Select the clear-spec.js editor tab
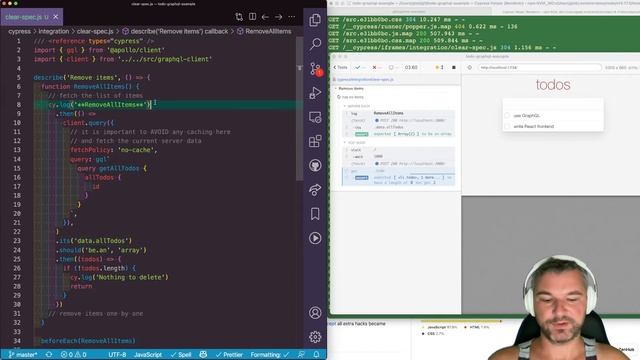Viewport: 640px width, 360px height. coord(32,17)
